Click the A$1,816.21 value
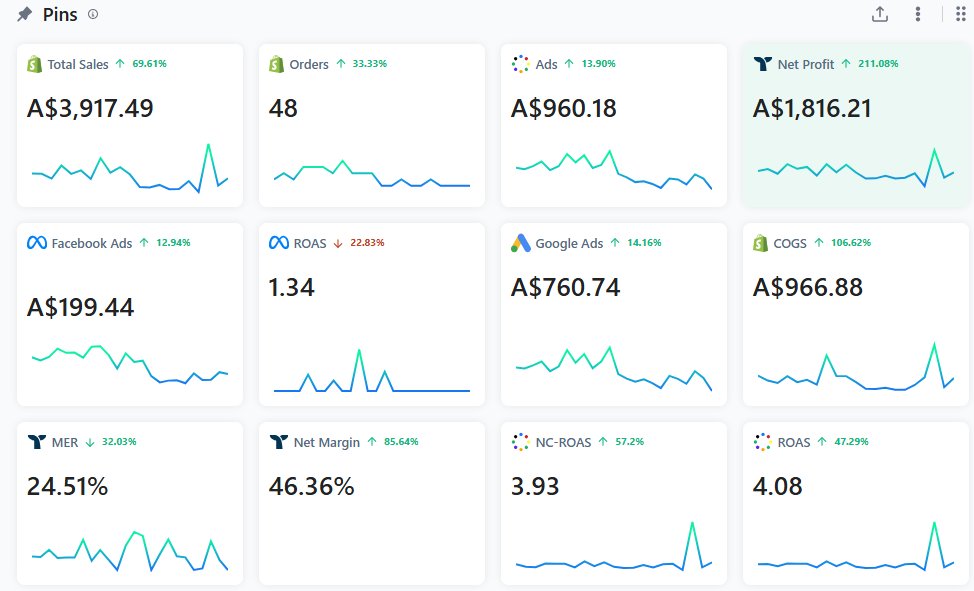Screen dimensions: 974x591 (812, 108)
